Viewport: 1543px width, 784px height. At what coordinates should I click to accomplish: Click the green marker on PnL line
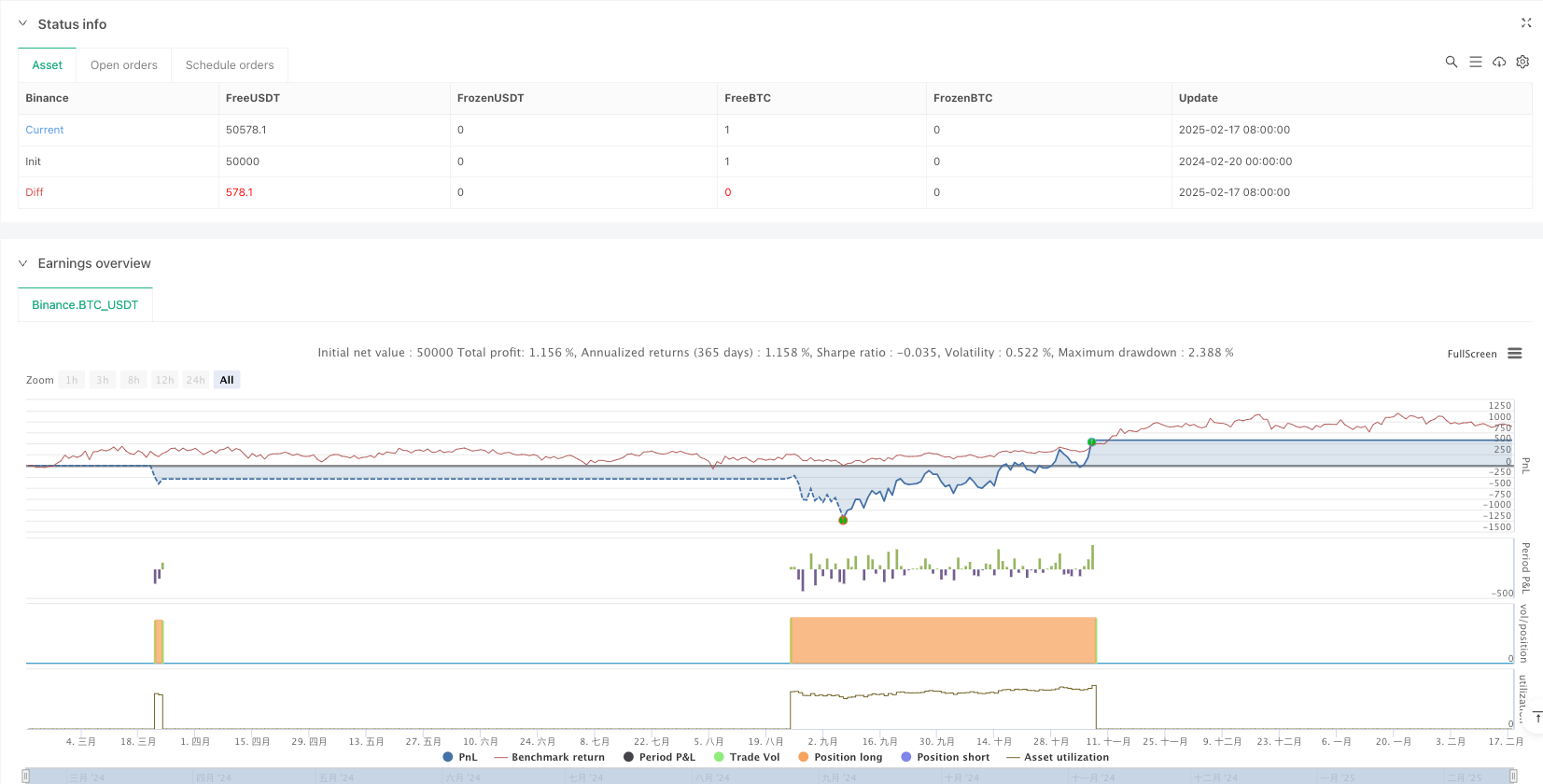tap(1091, 441)
